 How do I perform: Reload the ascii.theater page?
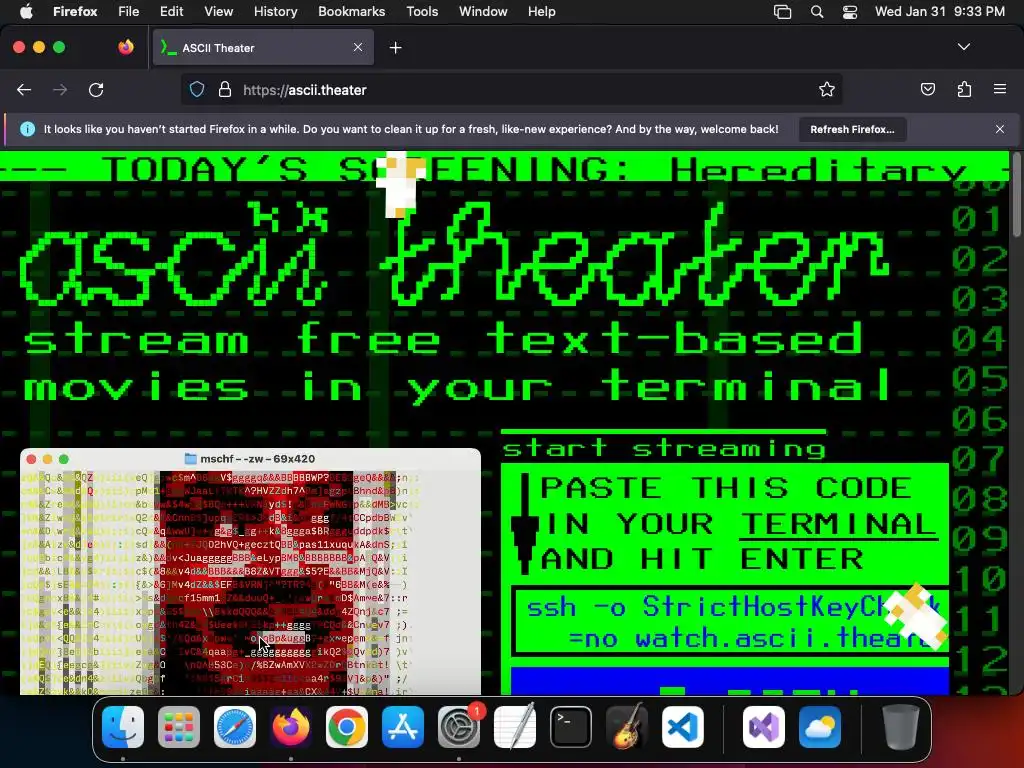(x=96, y=90)
